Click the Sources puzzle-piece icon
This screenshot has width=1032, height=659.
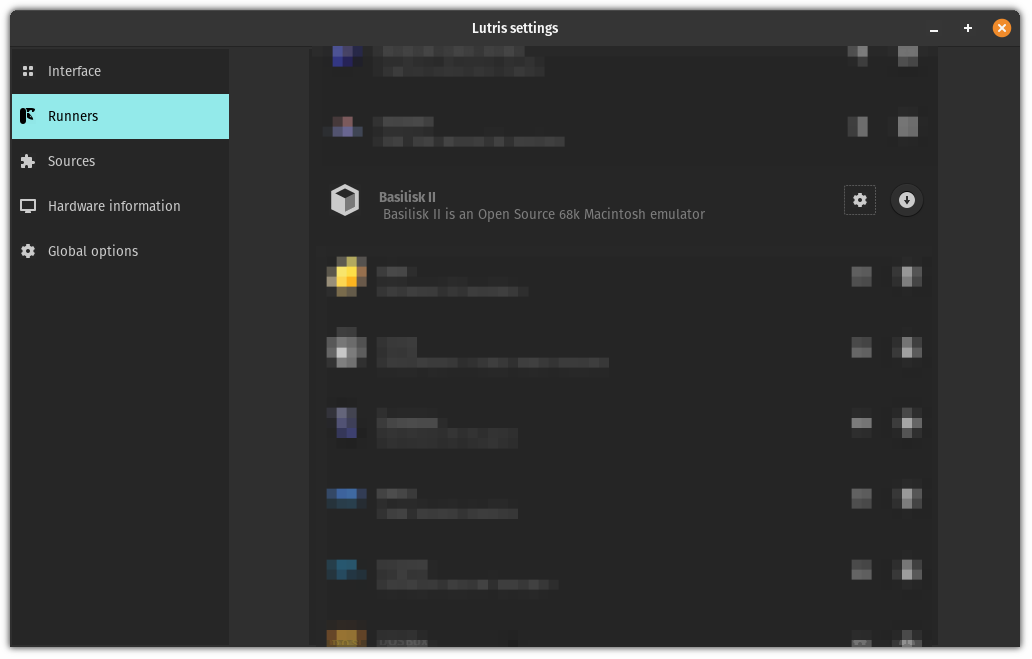point(28,161)
